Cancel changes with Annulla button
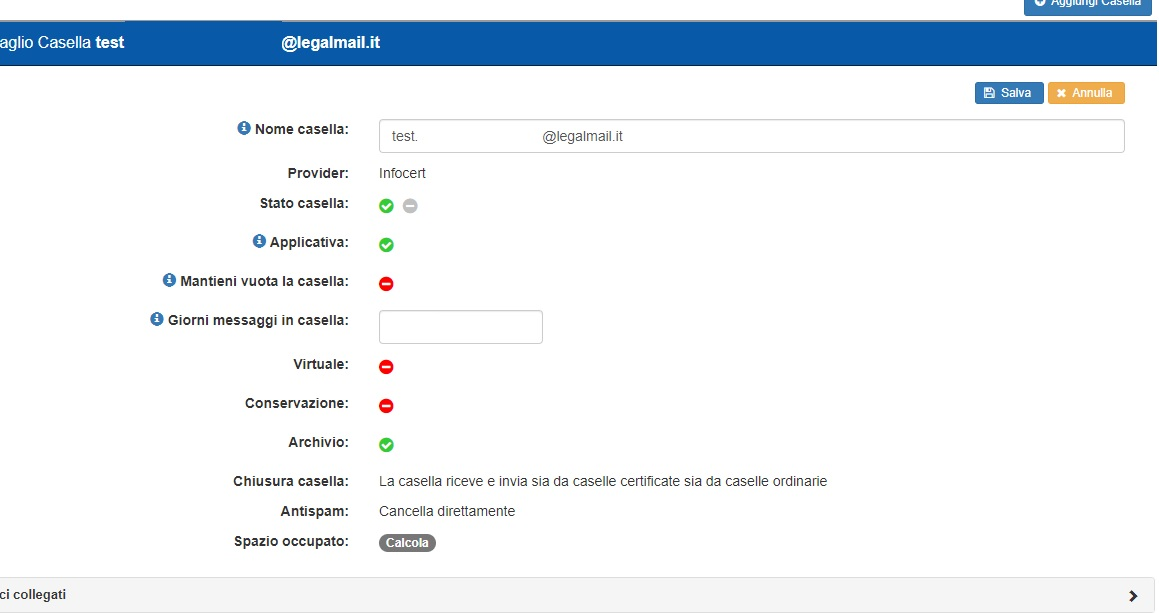Image resolution: width=1159 pixels, height=613 pixels. tap(1086, 93)
